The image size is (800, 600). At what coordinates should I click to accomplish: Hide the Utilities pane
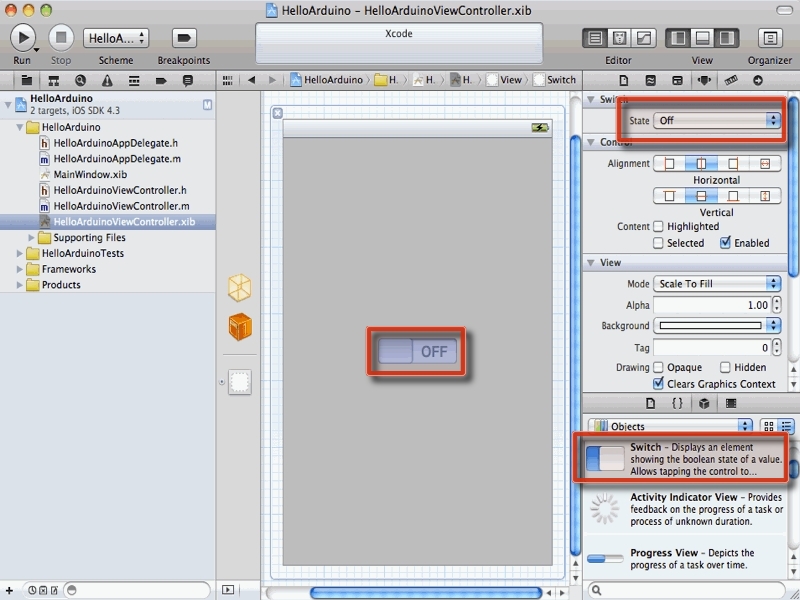pos(726,38)
